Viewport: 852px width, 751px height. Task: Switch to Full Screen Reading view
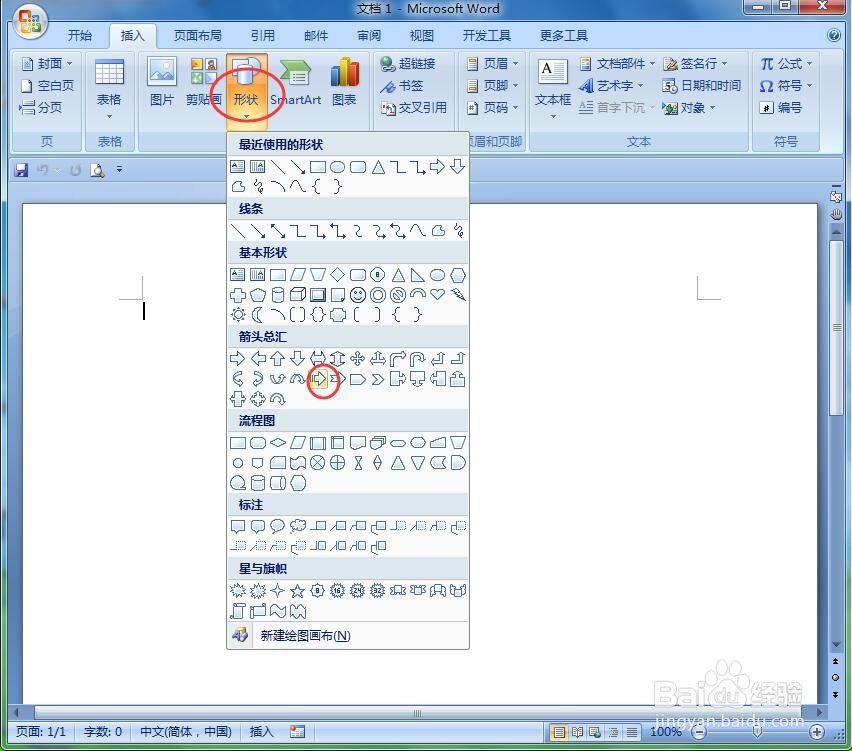pos(577,733)
